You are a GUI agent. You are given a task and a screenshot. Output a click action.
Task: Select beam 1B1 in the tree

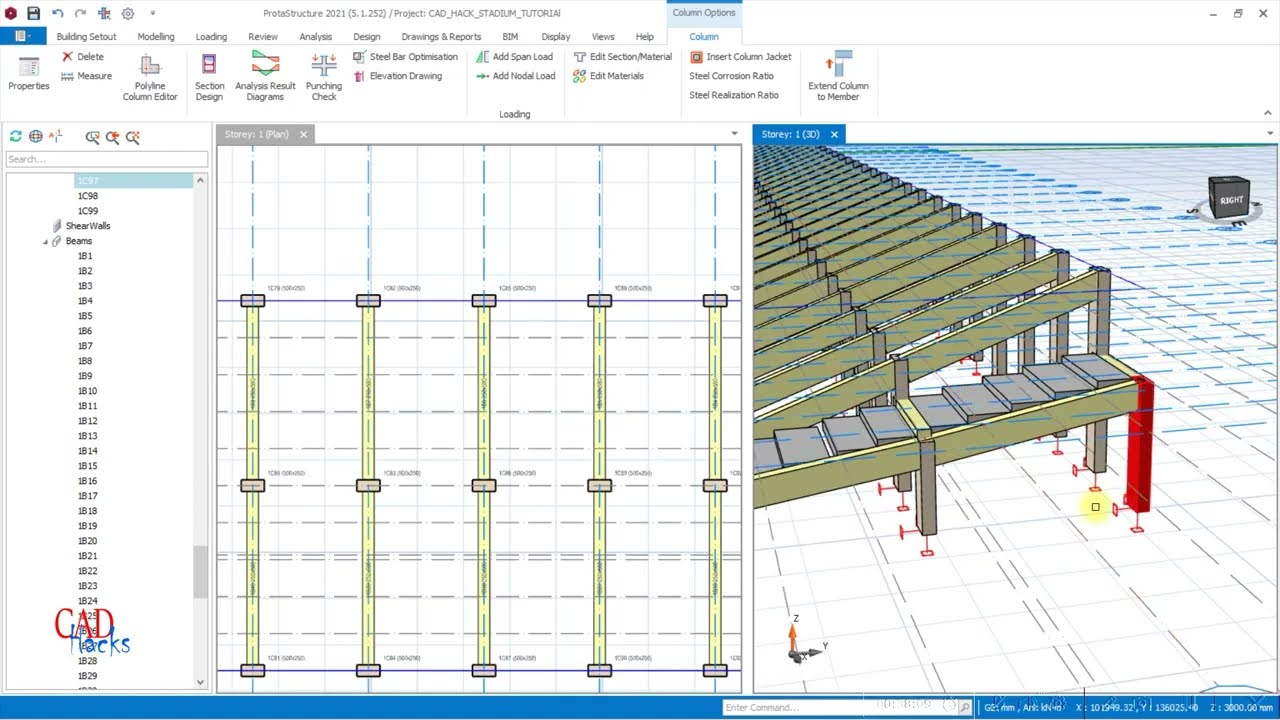(85, 256)
